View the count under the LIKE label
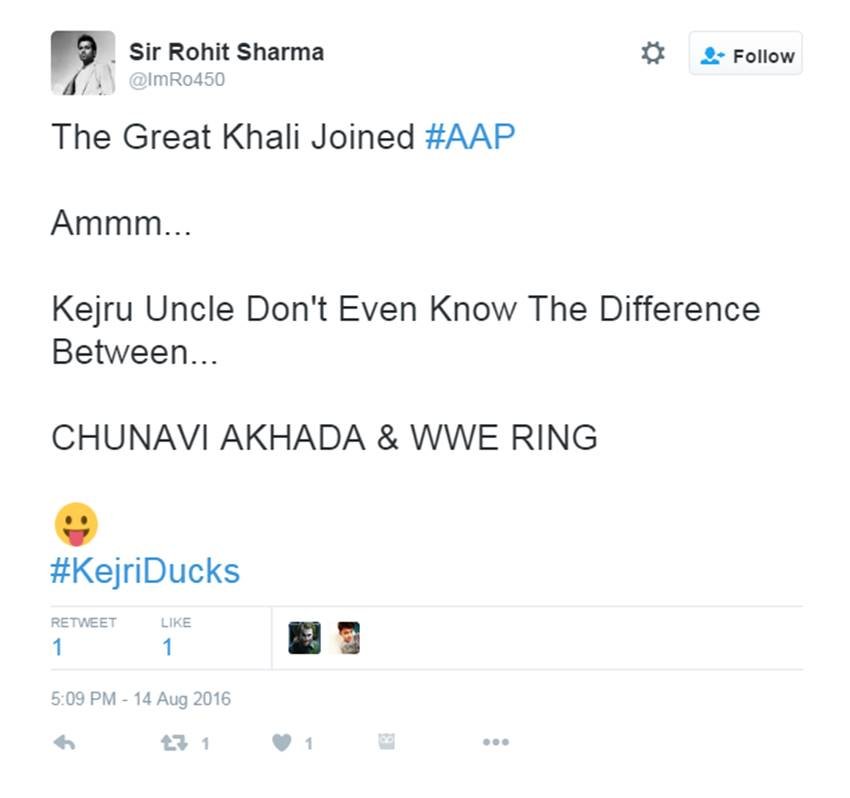 (167, 647)
